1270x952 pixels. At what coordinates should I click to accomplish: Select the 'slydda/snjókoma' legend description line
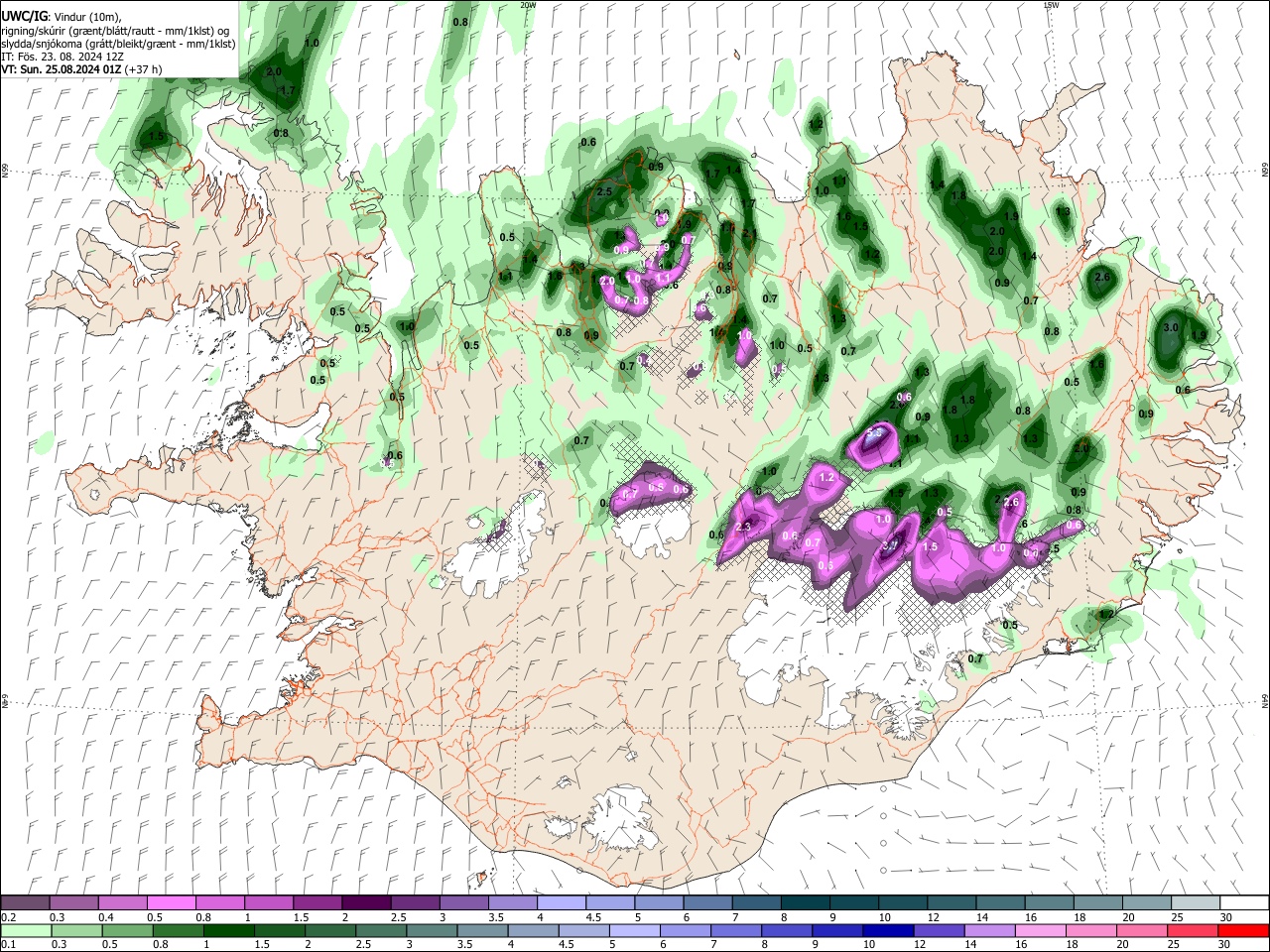coord(118,44)
